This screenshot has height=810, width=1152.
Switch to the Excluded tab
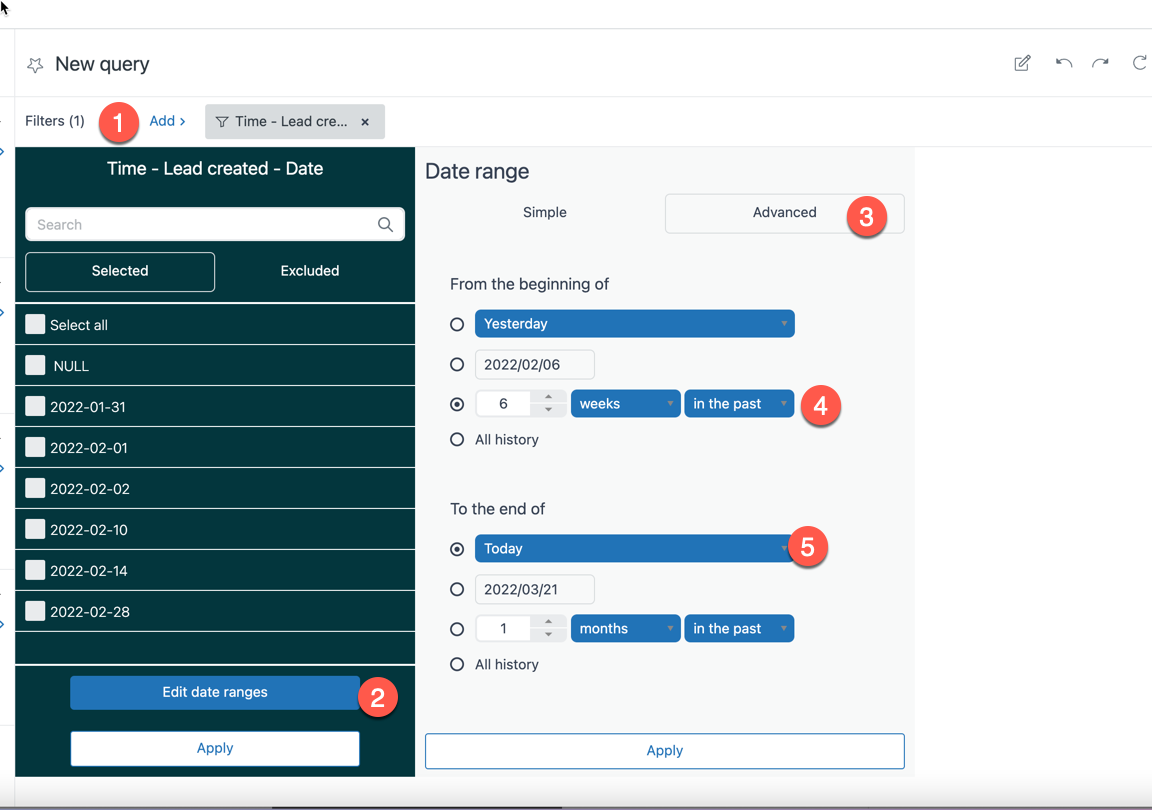click(x=310, y=271)
